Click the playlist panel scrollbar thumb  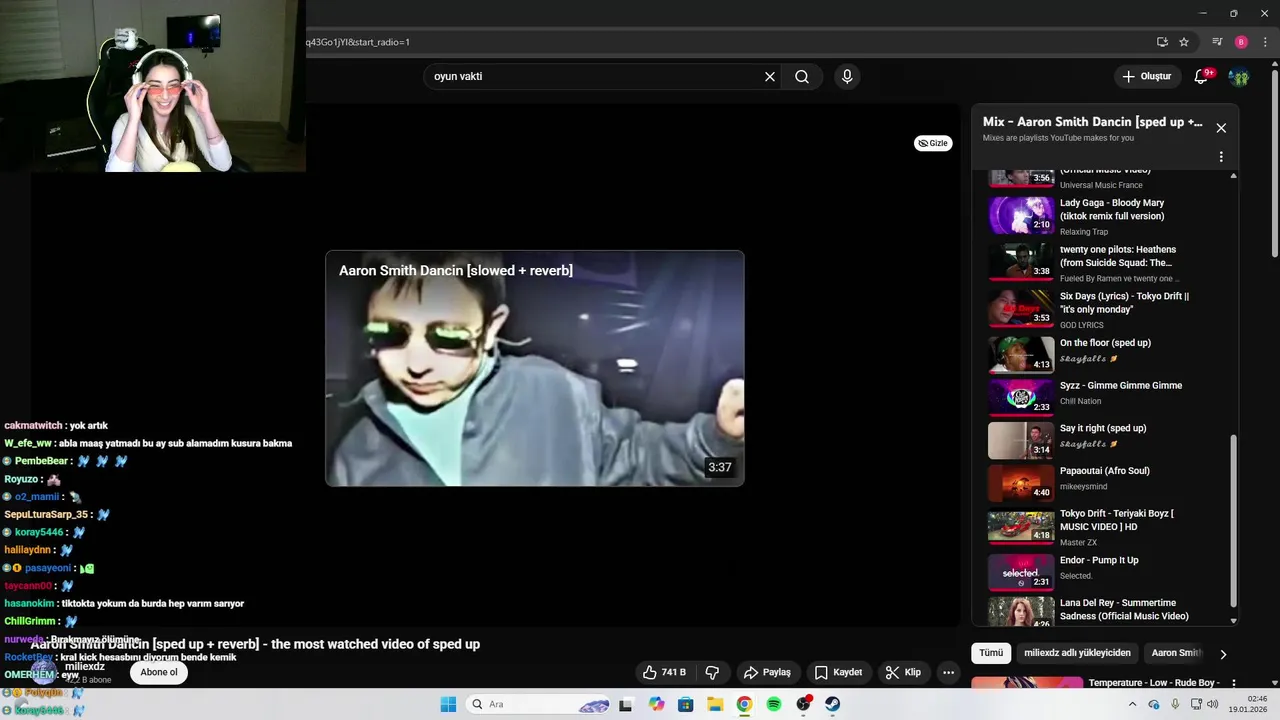(1233, 521)
